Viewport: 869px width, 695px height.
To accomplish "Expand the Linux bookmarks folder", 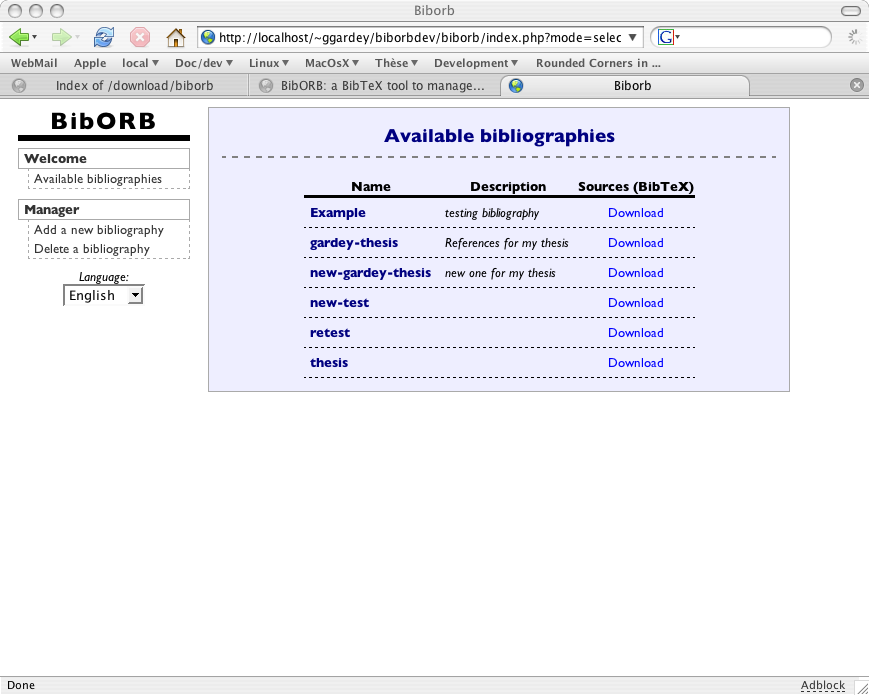I will (x=269, y=63).
